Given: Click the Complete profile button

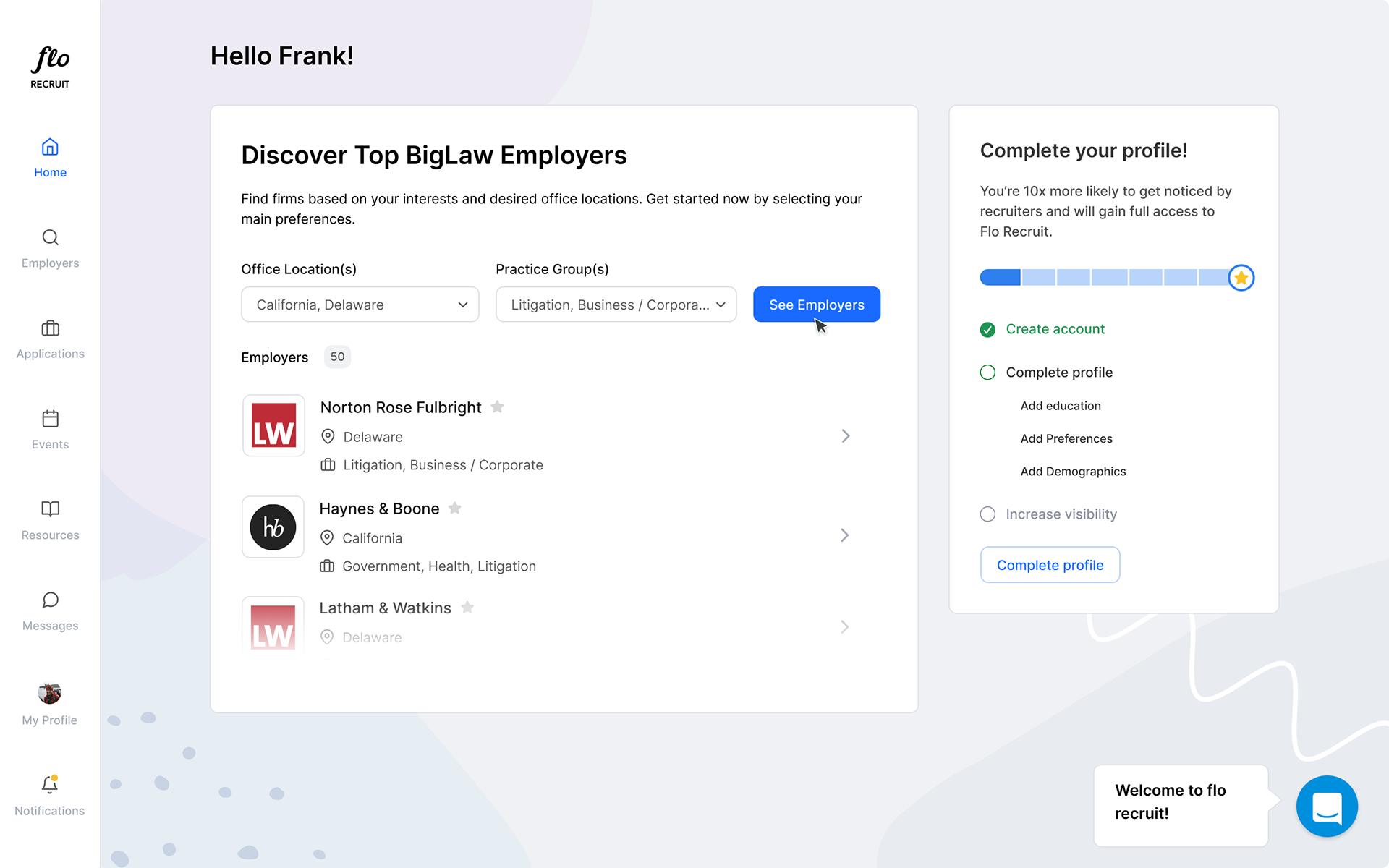Looking at the screenshot, I should pos(1050,565).
